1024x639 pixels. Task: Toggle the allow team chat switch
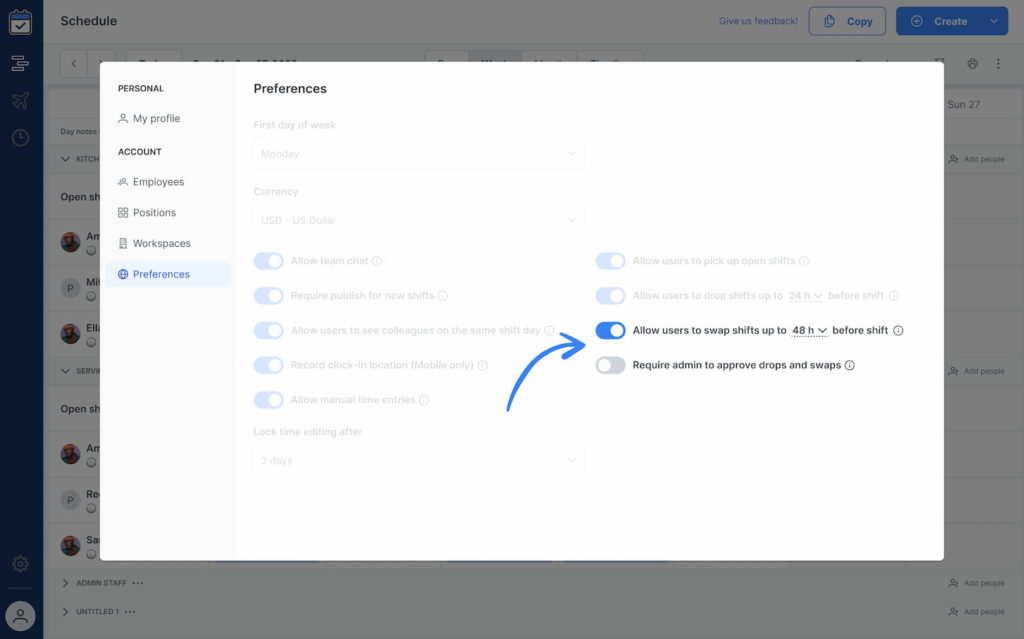pos(269,261)
